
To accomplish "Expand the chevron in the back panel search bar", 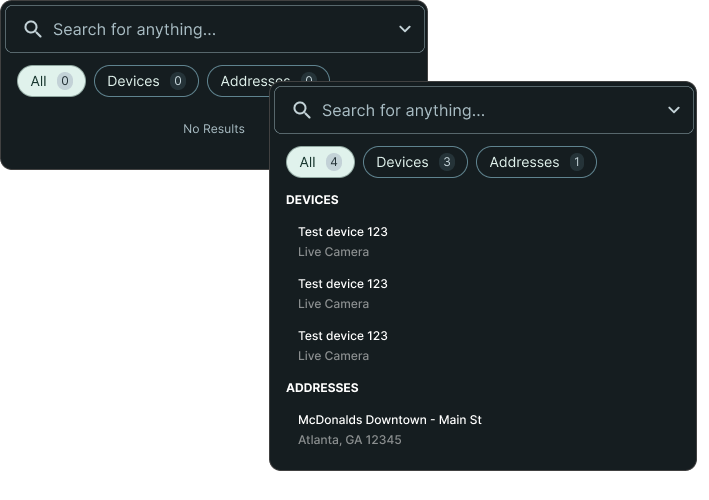I will click(405, 29).
